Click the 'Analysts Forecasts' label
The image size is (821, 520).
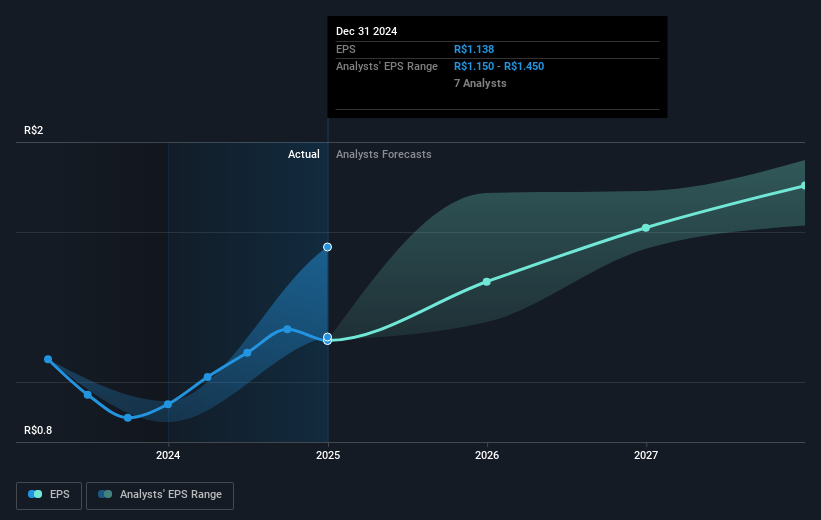(384, 154)
